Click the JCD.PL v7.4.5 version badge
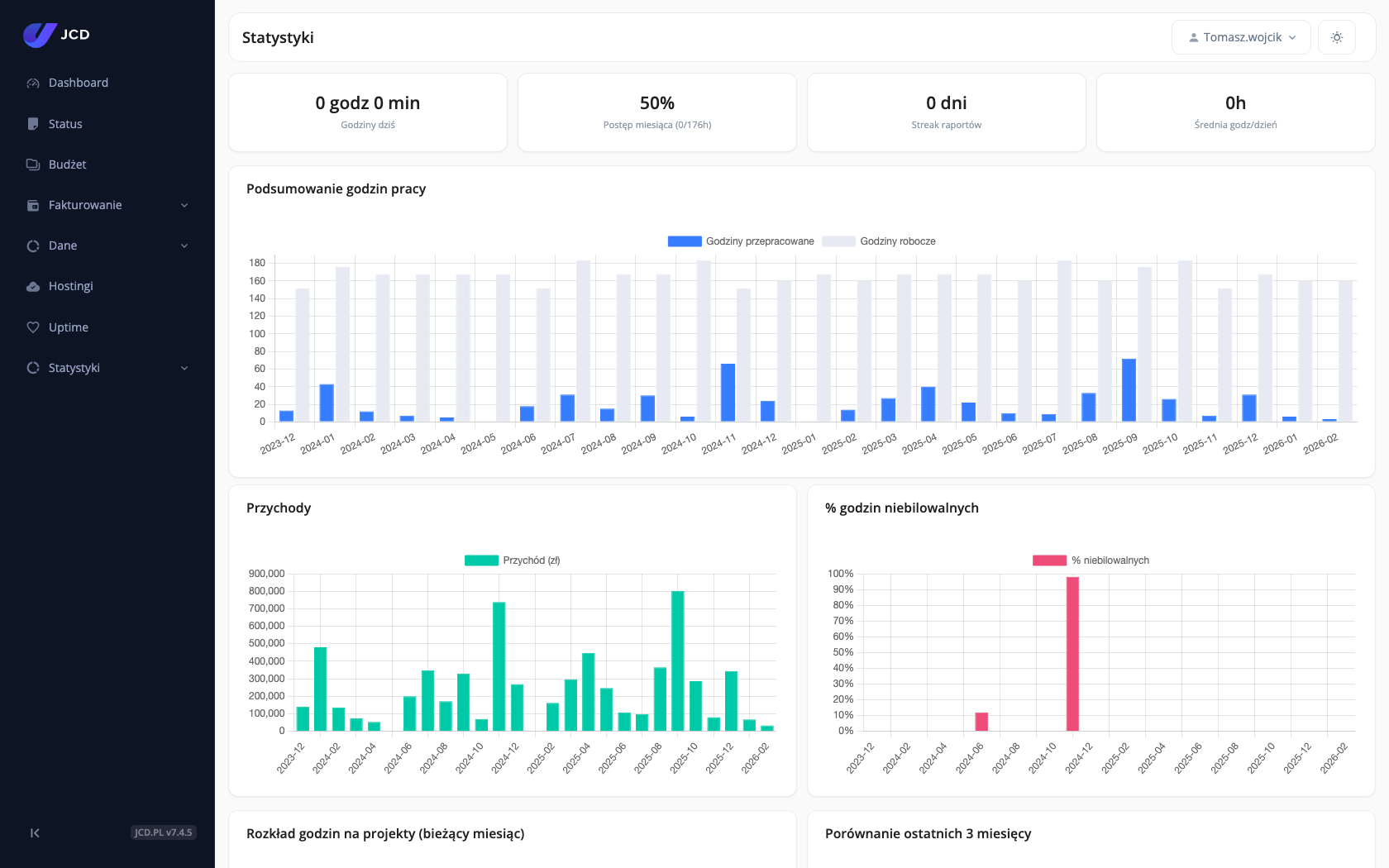The width and height of the screenshot is (1389, 868). (x=164, y=832)
